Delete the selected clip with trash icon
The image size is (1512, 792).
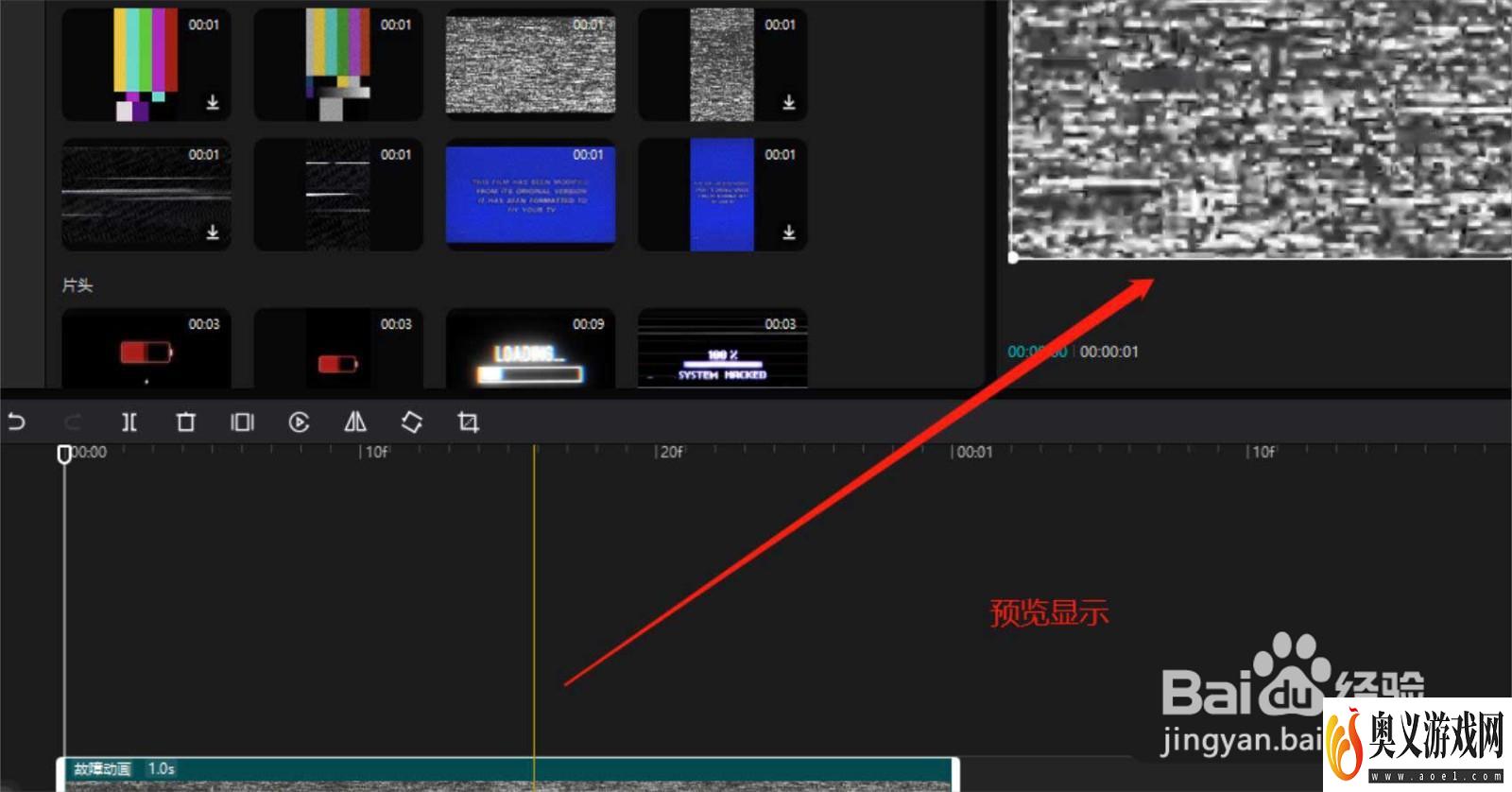point(186,422)
